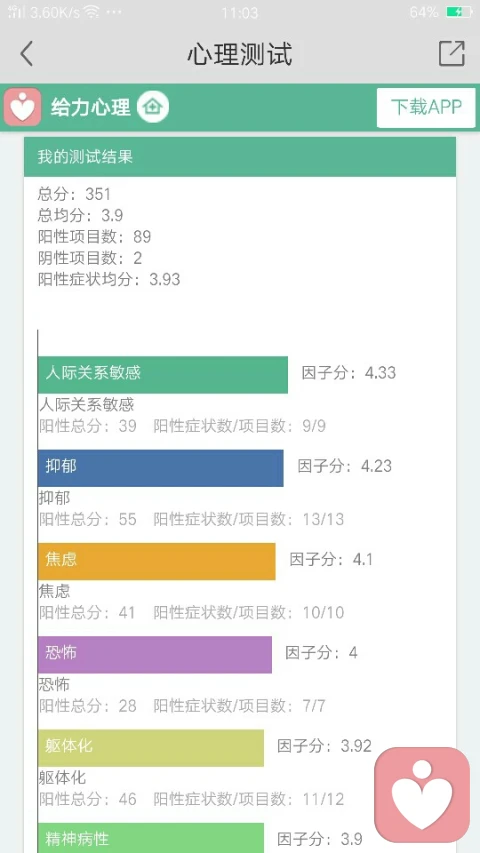Tap the 心理测试 page title
The image size is (480, 853).
tap(240, 54)
